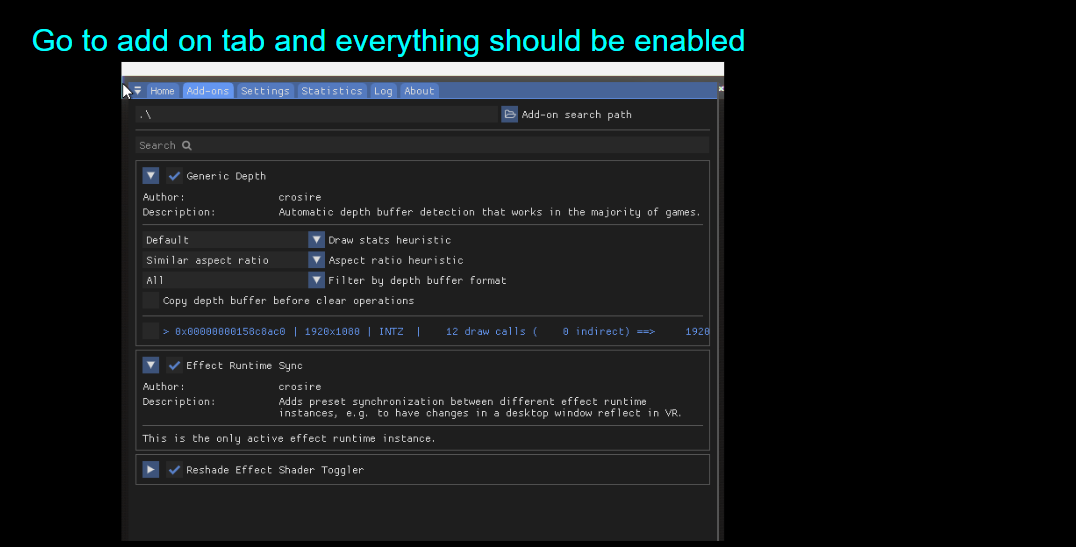Click the '12 draw calls' depth buffer entry
This screenshot has width=1076, height=547.
click(436, 331)
